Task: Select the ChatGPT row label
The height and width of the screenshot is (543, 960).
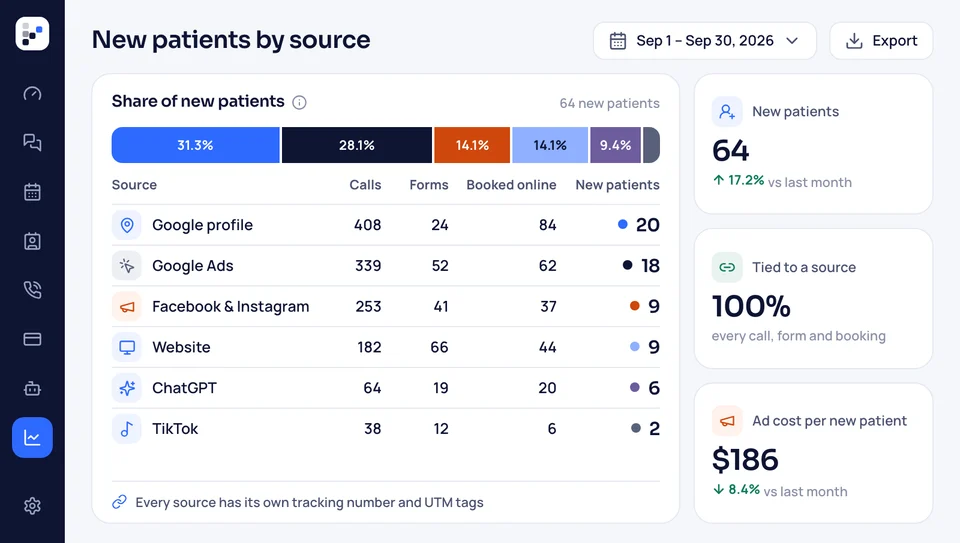Action: click(184, 388)
